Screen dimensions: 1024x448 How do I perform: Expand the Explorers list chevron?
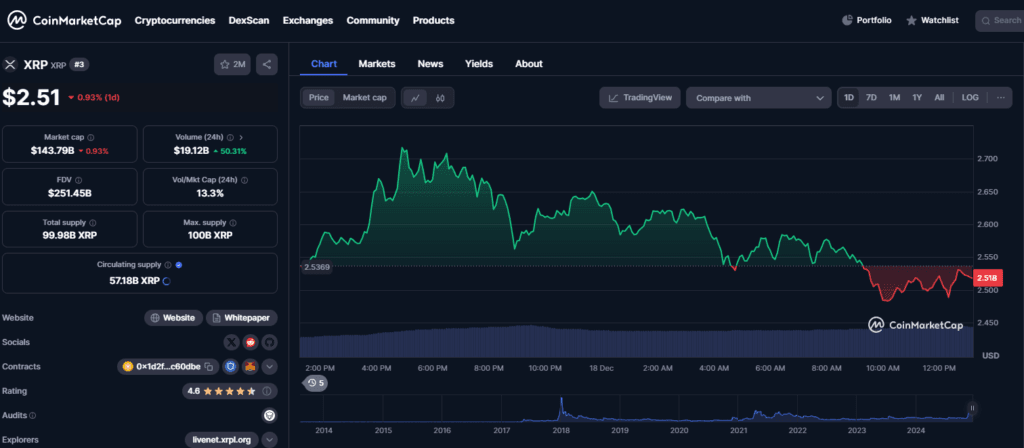click(x=270, y=440)
